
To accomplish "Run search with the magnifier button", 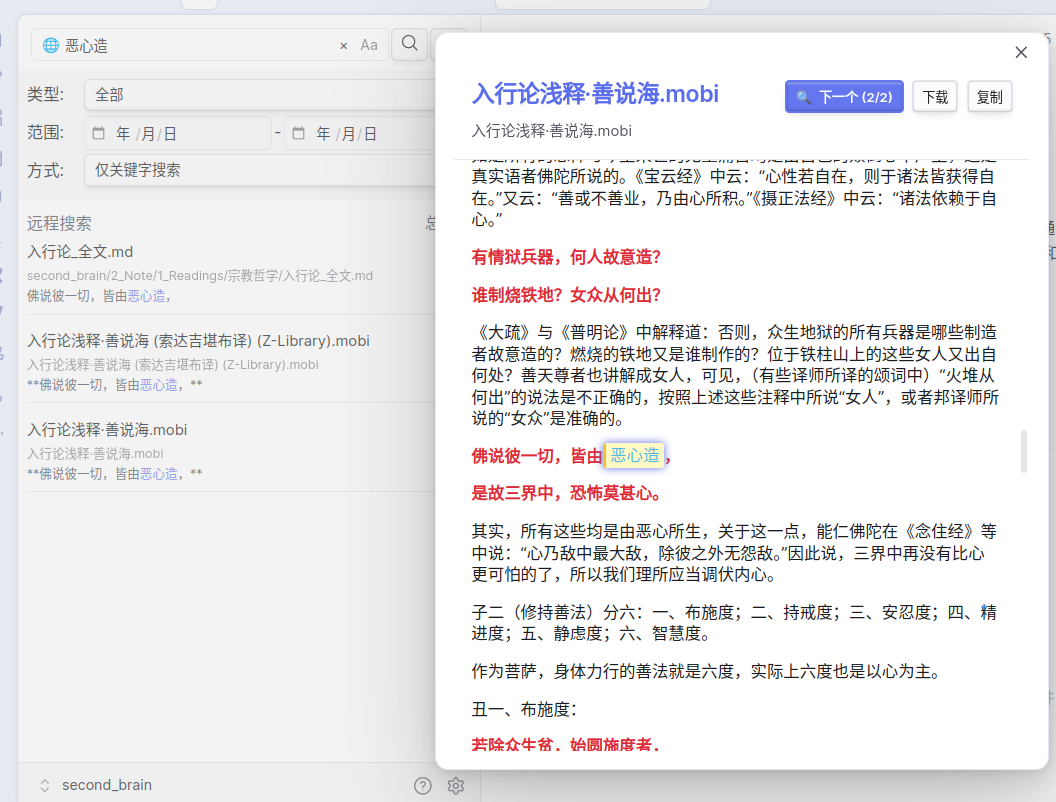I will click(409, 44).
